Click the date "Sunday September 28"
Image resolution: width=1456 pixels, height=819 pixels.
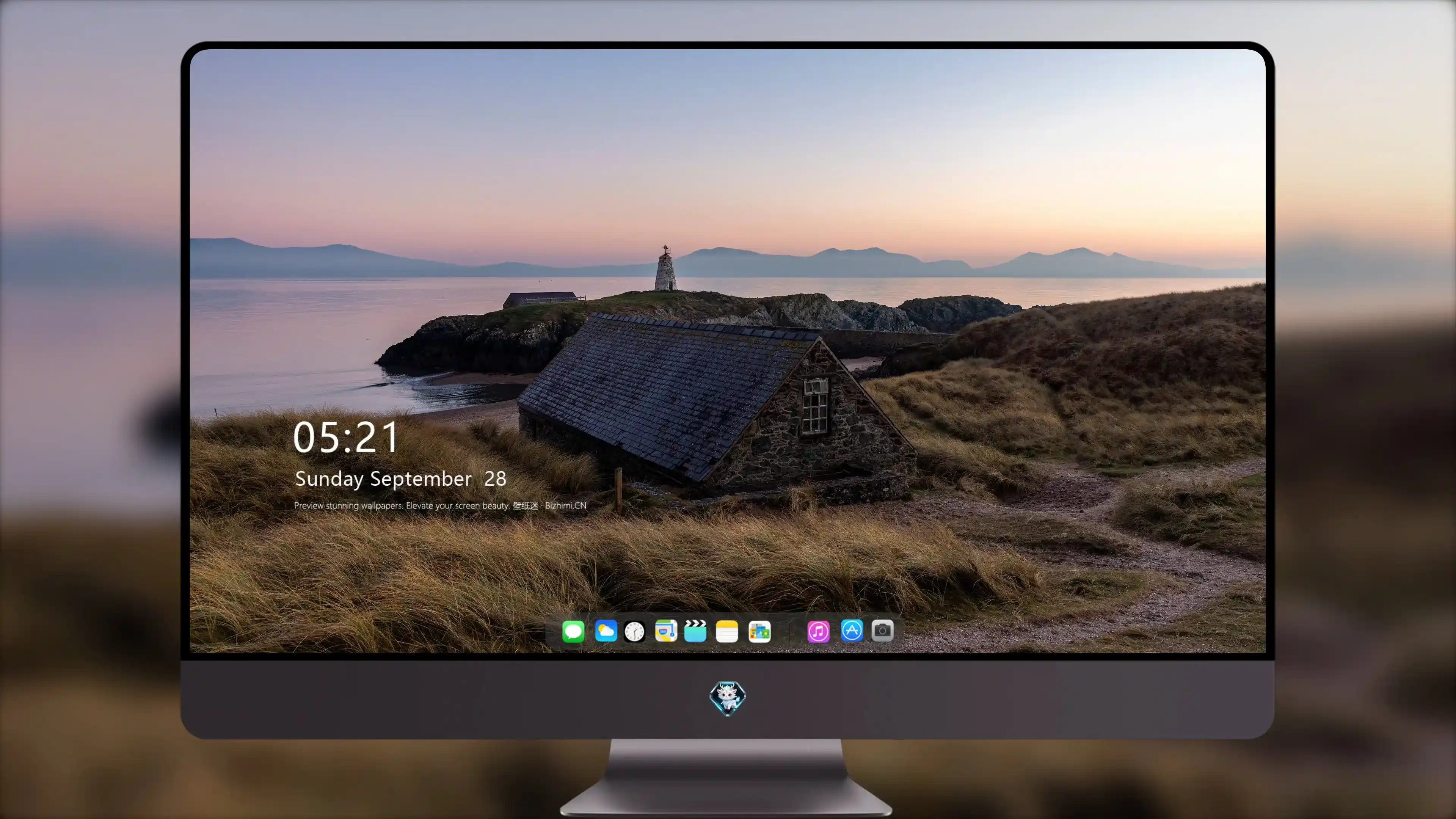click(400, 479)
